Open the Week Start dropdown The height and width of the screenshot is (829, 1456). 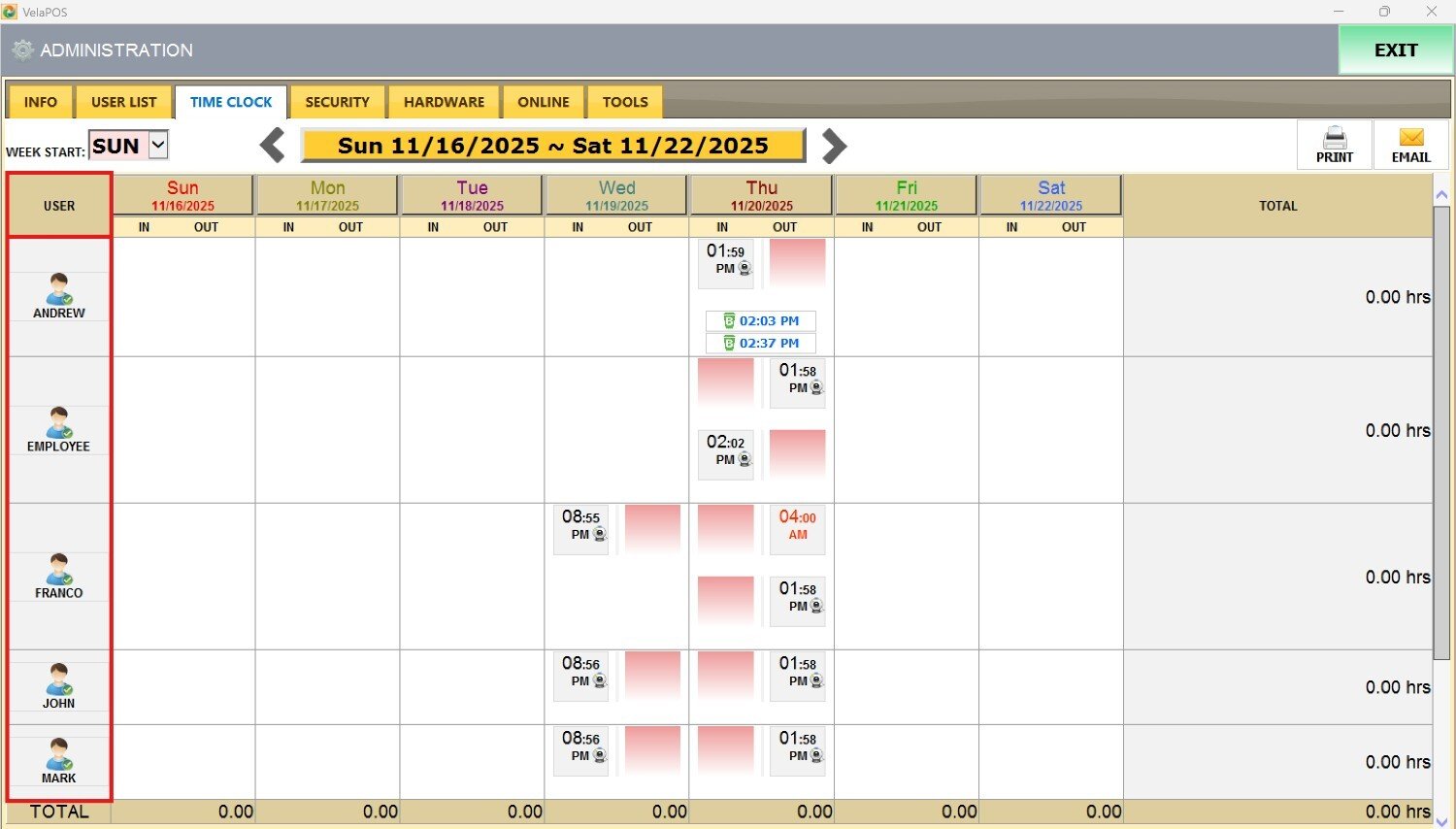158,146
